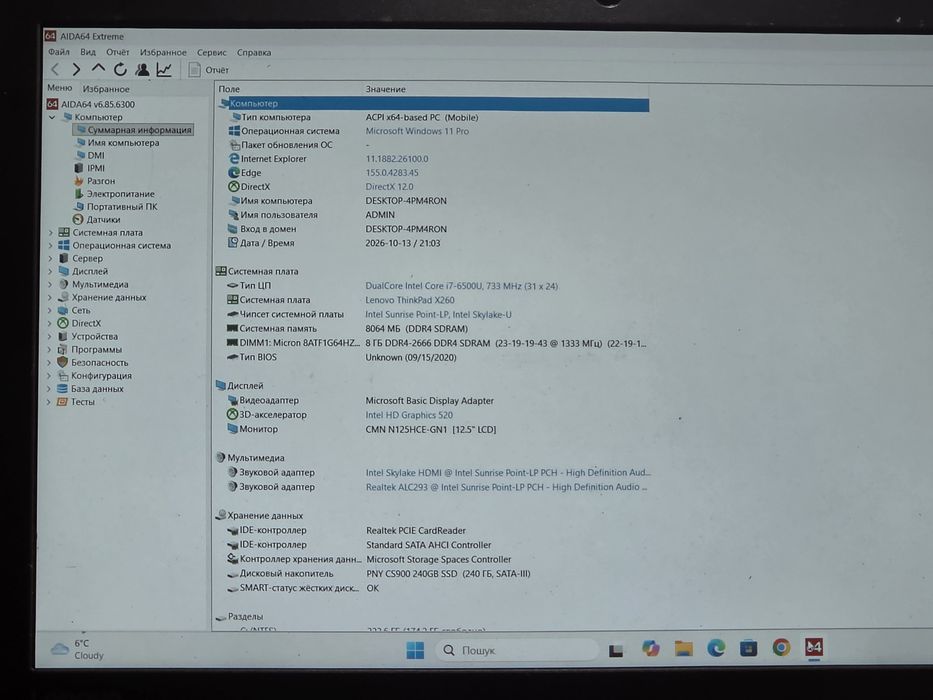Open the DualCore Intel Core i7-6500U link
Image resolution: width=933 pixels, height=700 pixels.
click(x=462, y=286)
